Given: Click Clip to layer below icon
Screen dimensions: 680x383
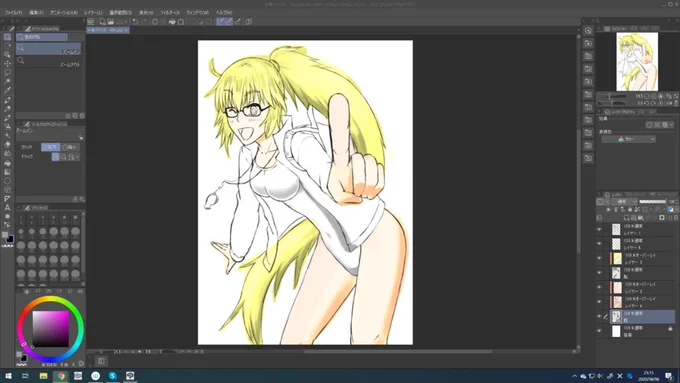Looking at the screenshot, I should pyautogui.click(x=608, y=210).
